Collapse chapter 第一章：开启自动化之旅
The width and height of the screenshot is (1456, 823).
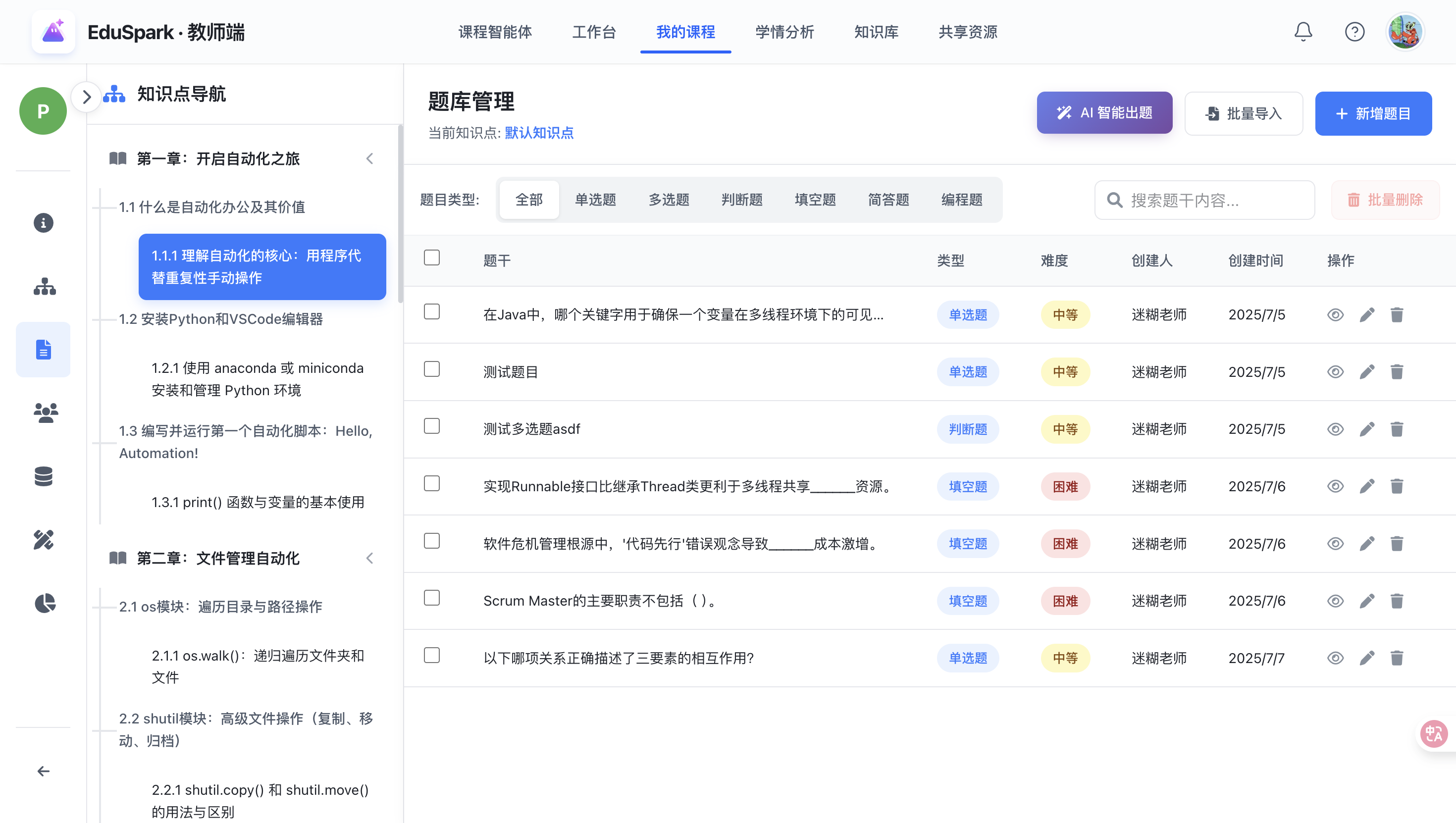click(x=369, y=159)
